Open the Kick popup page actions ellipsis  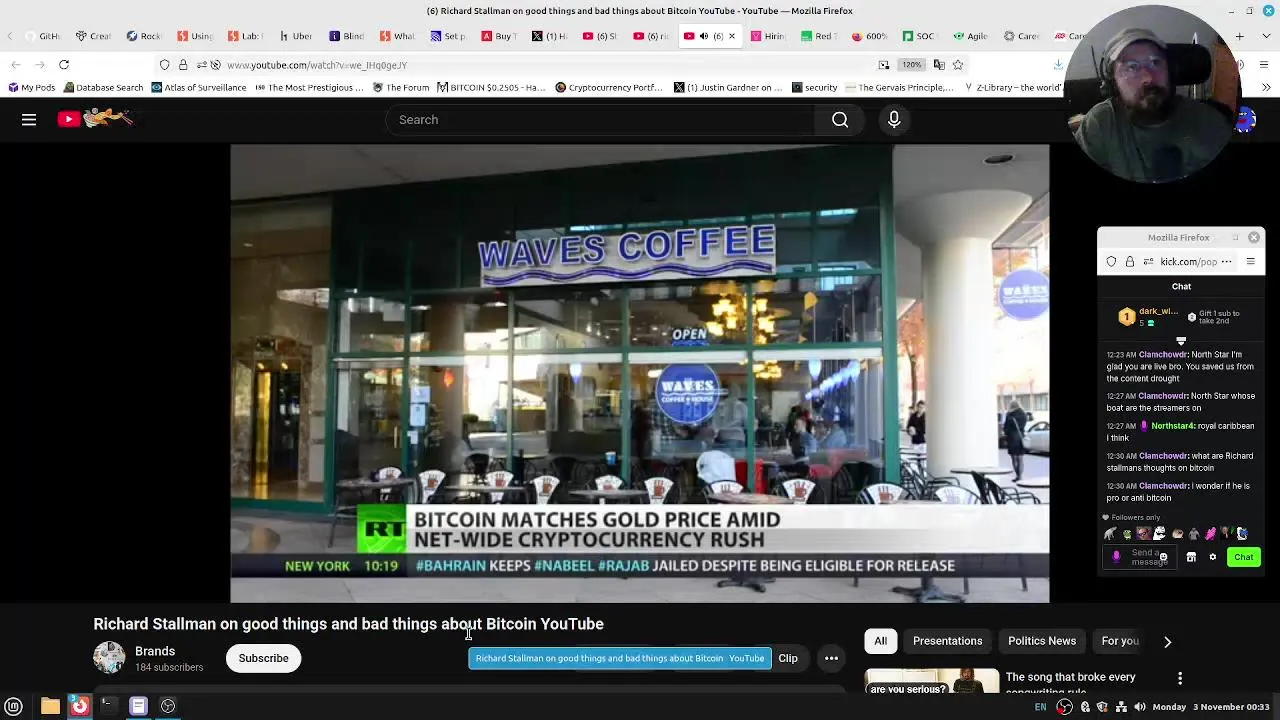click(1226, 262)
